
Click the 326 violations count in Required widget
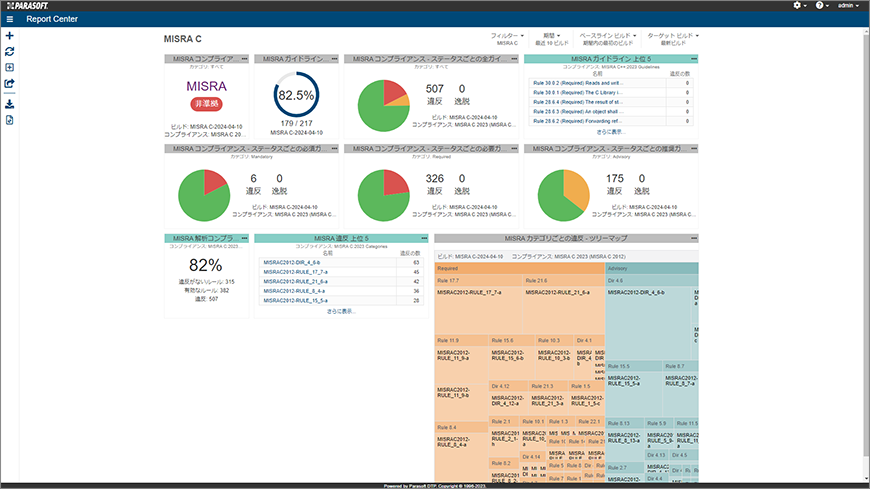point(434,179)
